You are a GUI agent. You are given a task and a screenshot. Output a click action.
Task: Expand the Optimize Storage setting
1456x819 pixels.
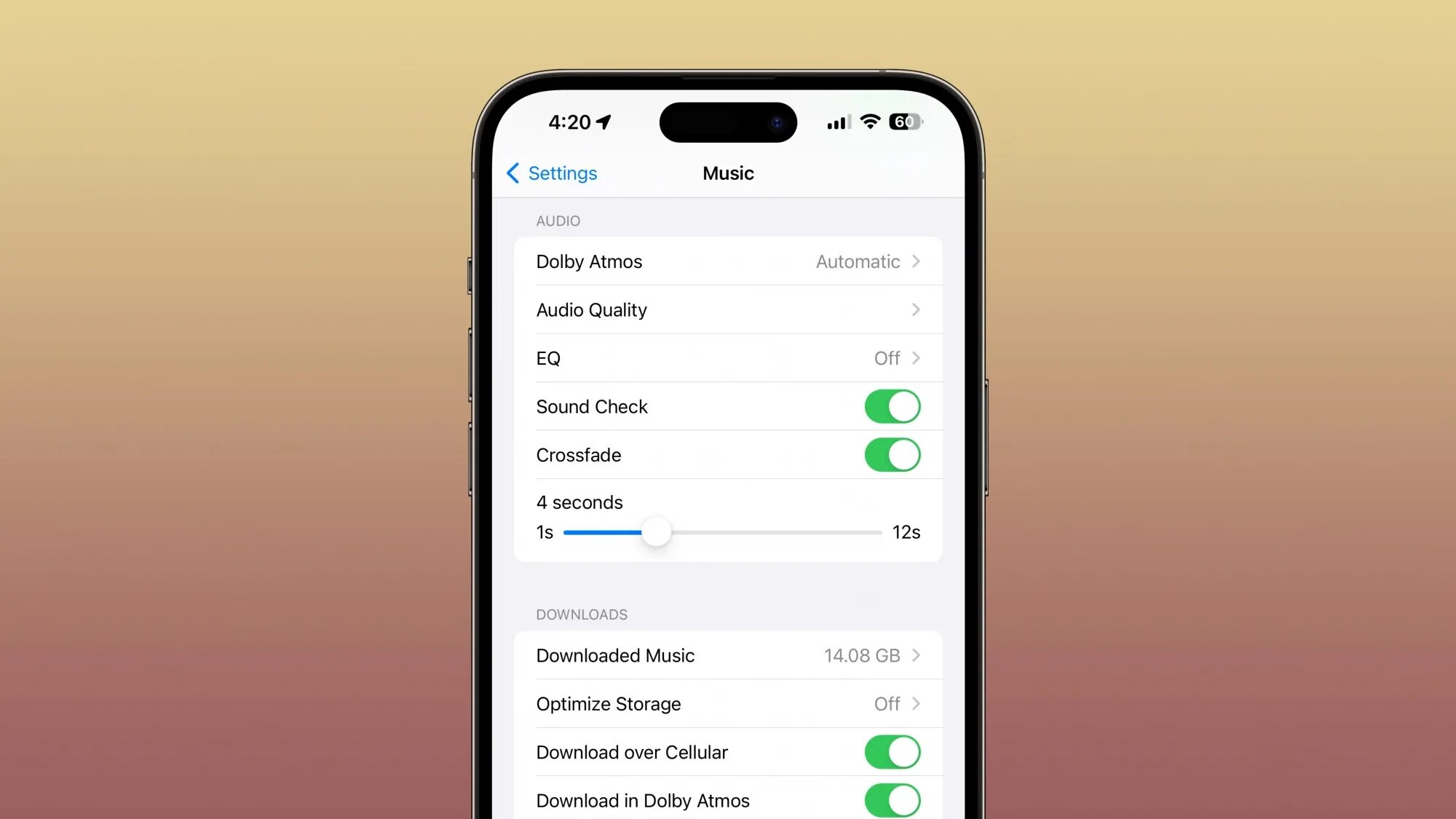[728, 703]
